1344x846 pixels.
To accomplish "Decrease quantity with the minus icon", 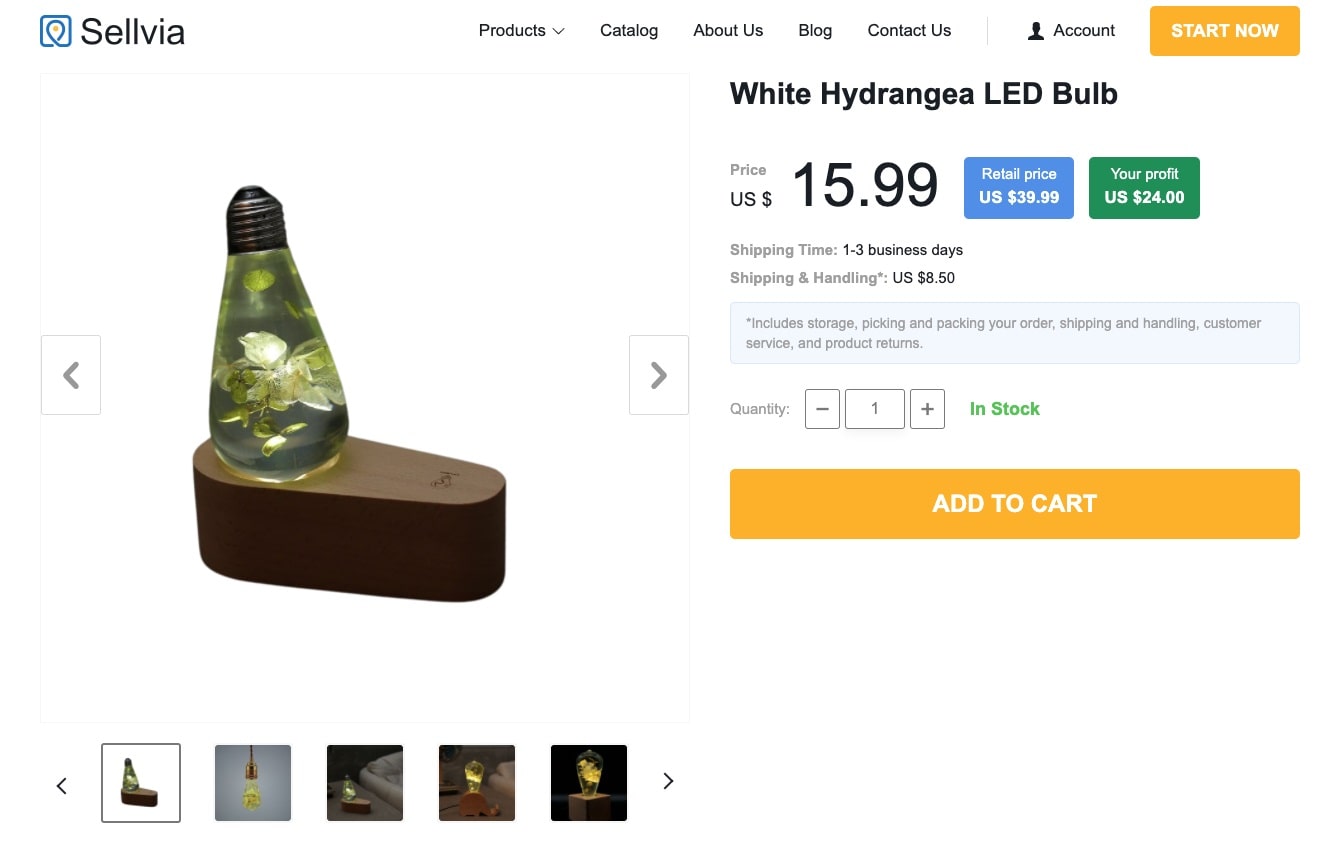I will point(822,409).
